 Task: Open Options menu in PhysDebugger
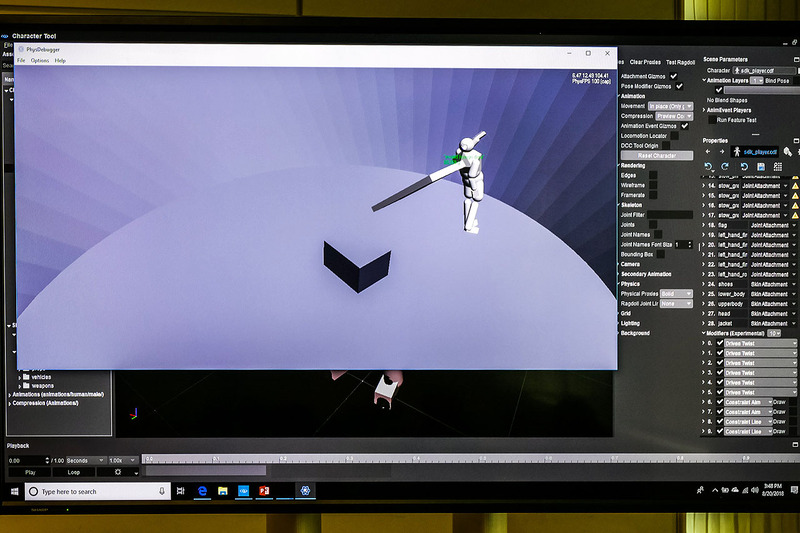40,60
